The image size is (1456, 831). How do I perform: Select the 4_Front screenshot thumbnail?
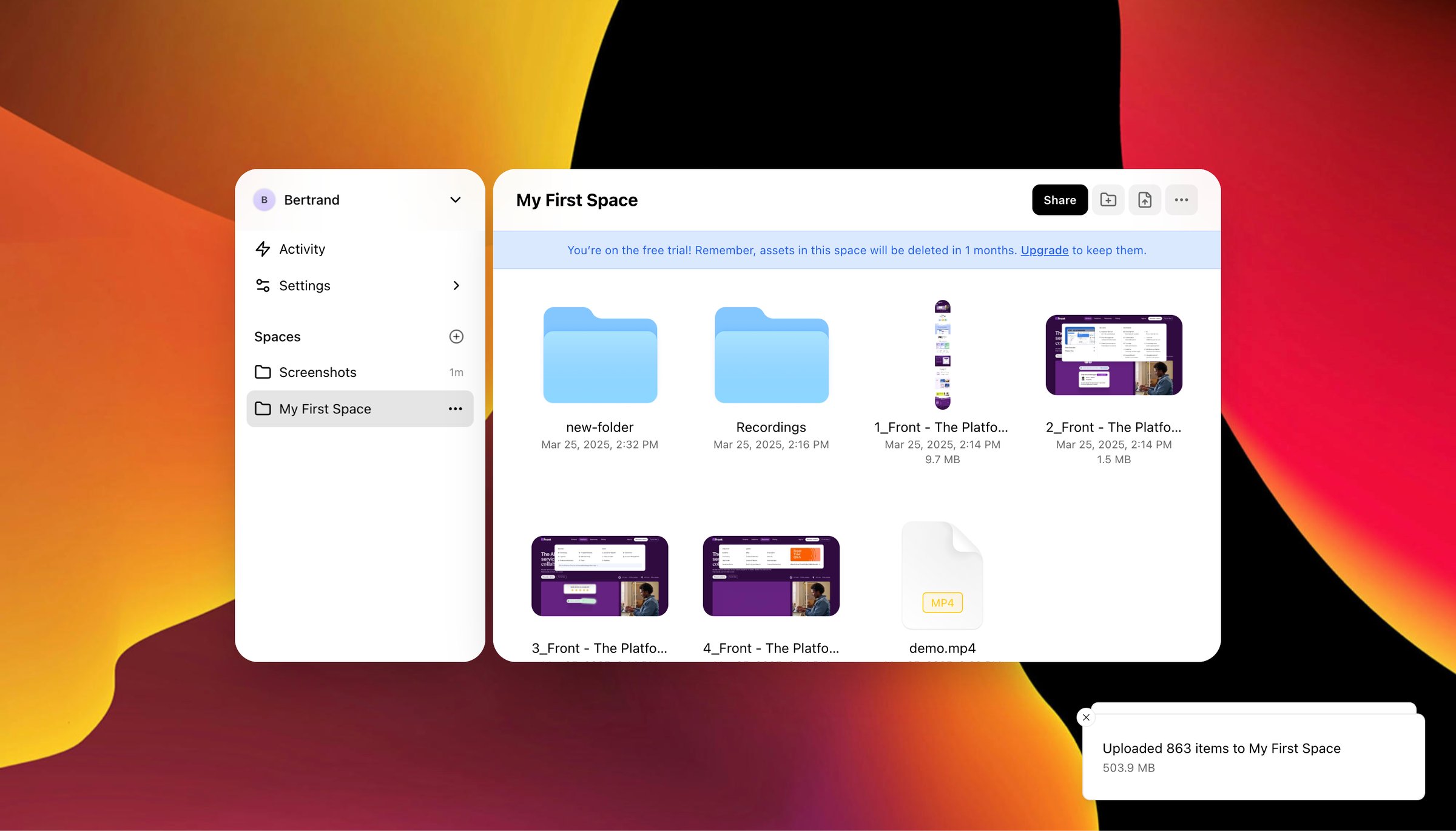771,575
